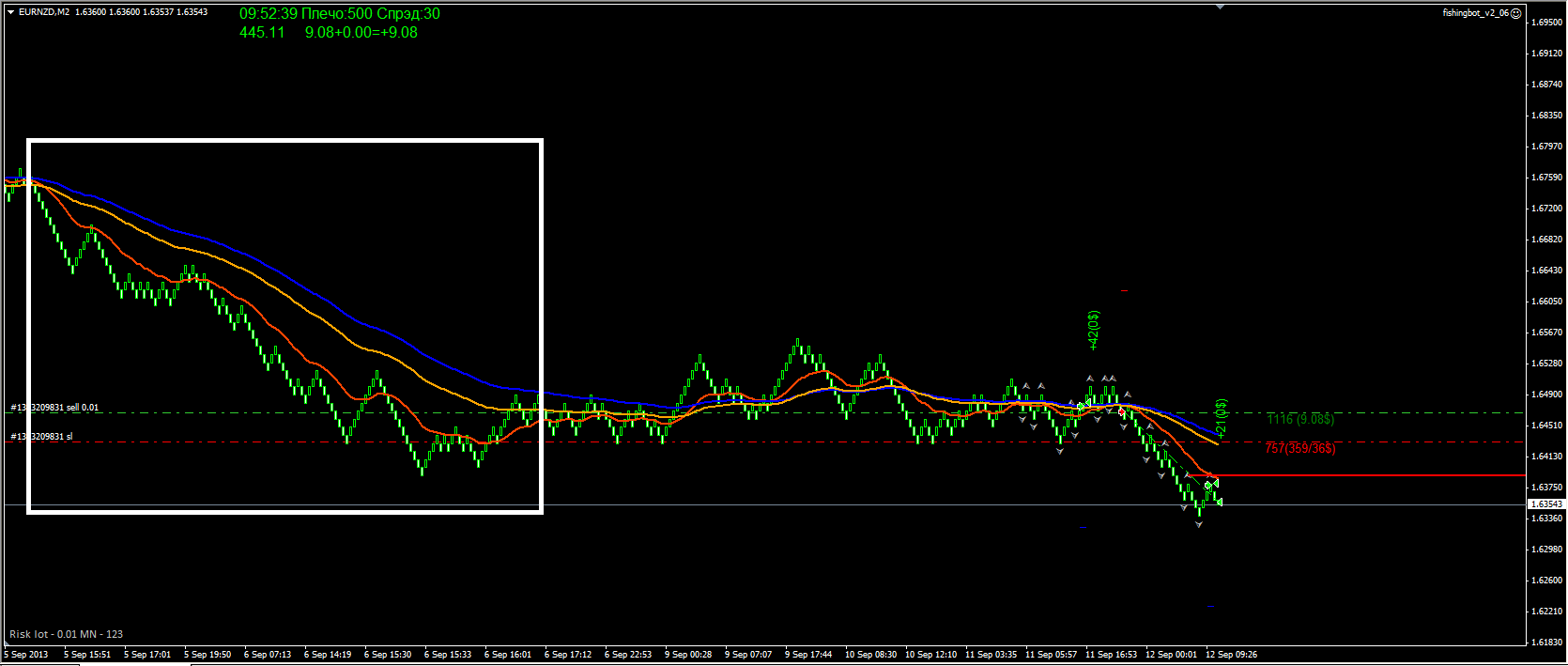Click the 5 Sep 19:50 time axis label
The width and height of the screenshot is (1568, 666).
[x=208, y=654]
